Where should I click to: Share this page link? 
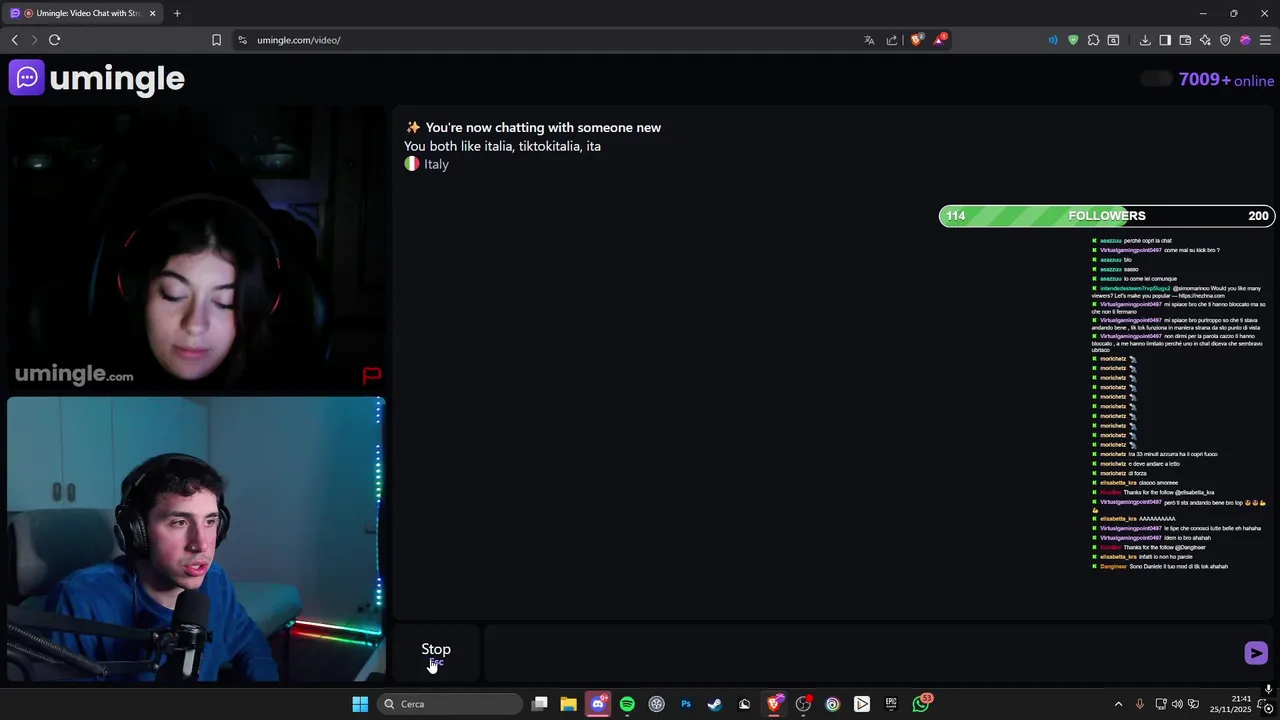892,40
